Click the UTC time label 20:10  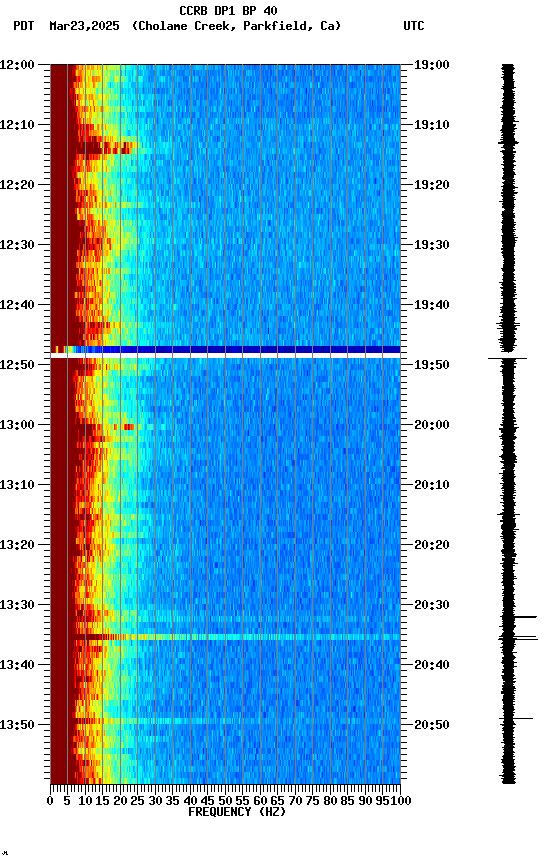[432, 485]
